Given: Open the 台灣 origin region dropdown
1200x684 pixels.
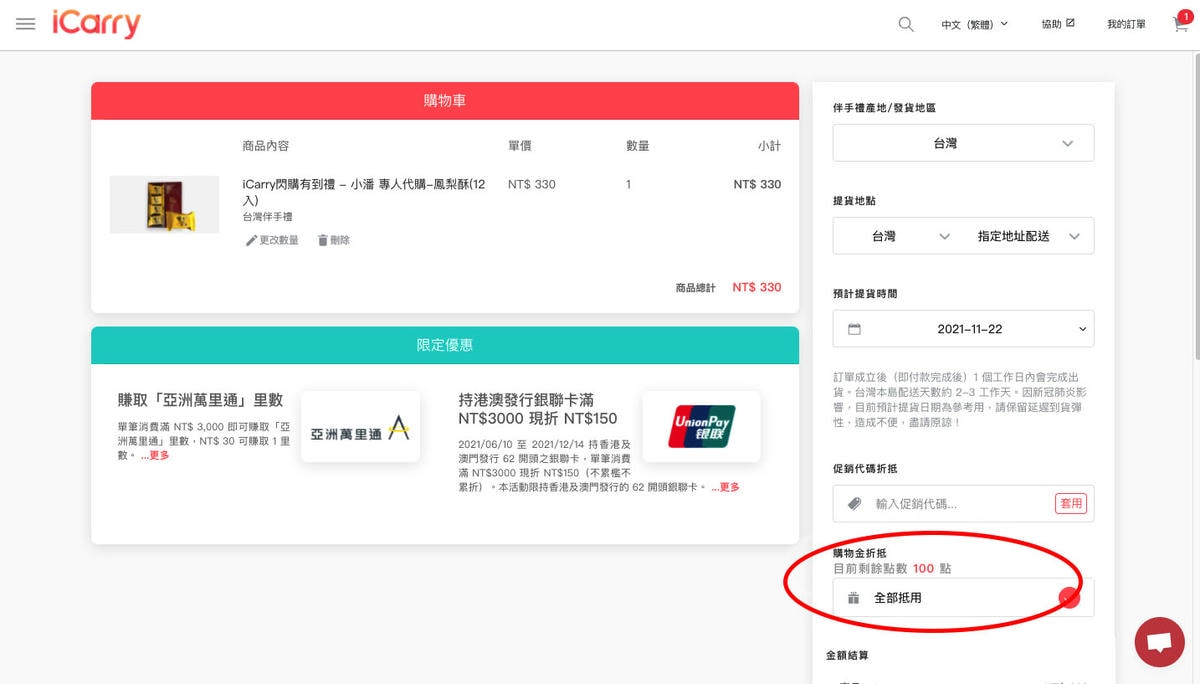Looking at the screenshot, I should (963, 143).
